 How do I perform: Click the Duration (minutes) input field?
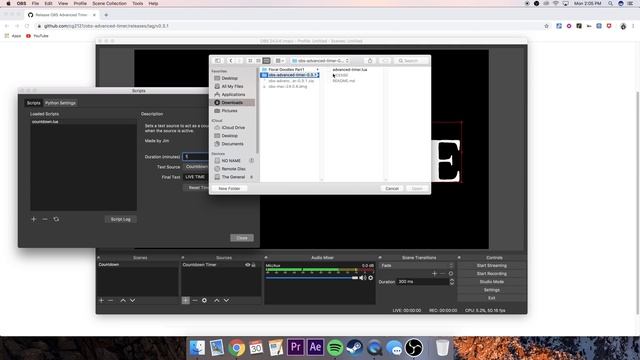197,157
